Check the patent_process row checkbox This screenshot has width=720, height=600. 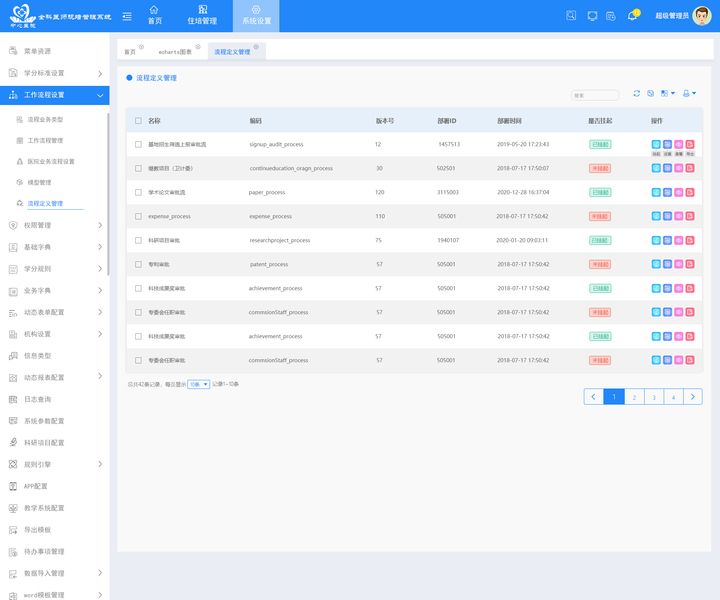click(x=138, y=264)
